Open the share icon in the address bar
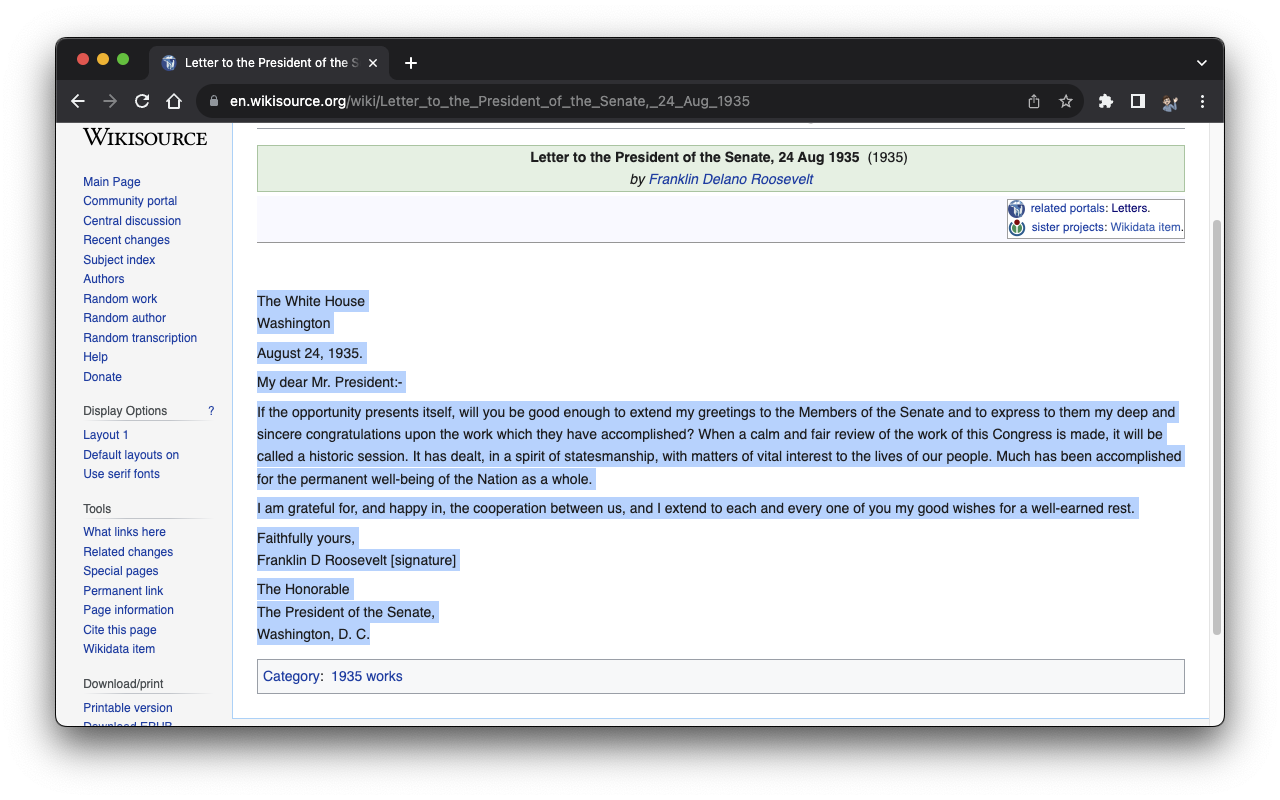Viewport: 1280px width, 800px height. pos(1034,101)
